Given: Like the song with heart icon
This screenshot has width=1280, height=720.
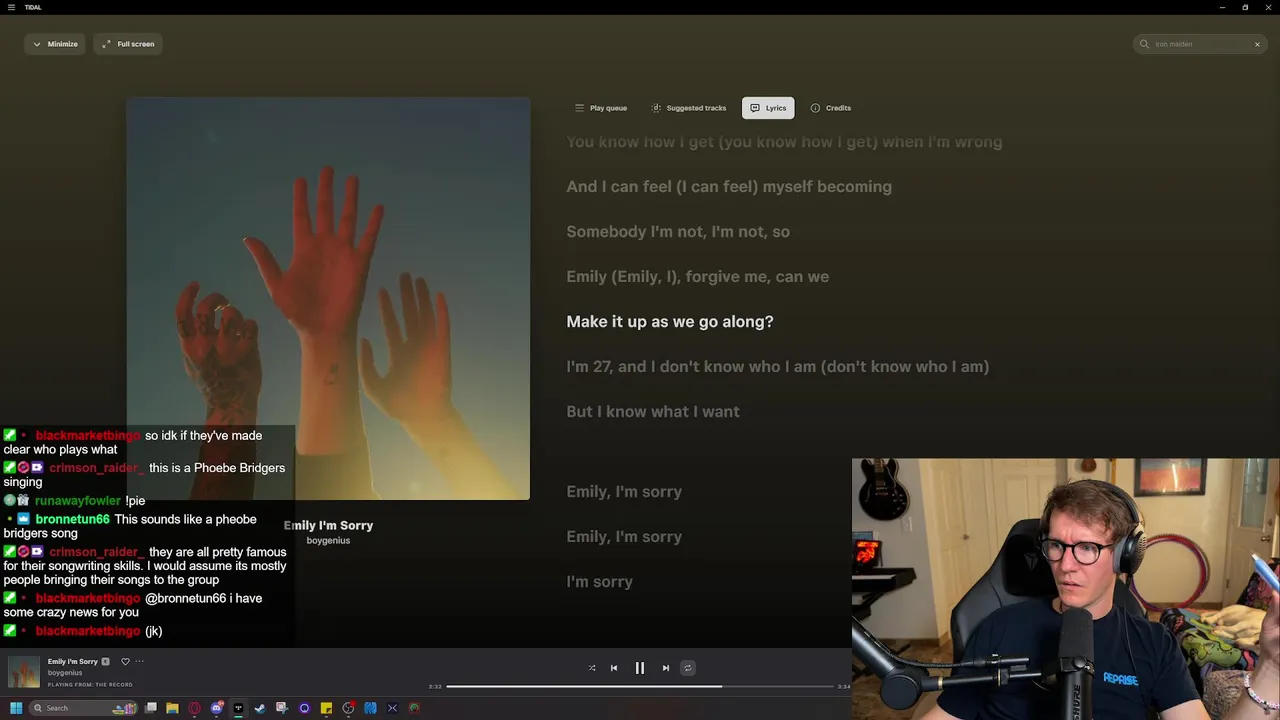Looking at the screenshot, I should click(125, 661).
